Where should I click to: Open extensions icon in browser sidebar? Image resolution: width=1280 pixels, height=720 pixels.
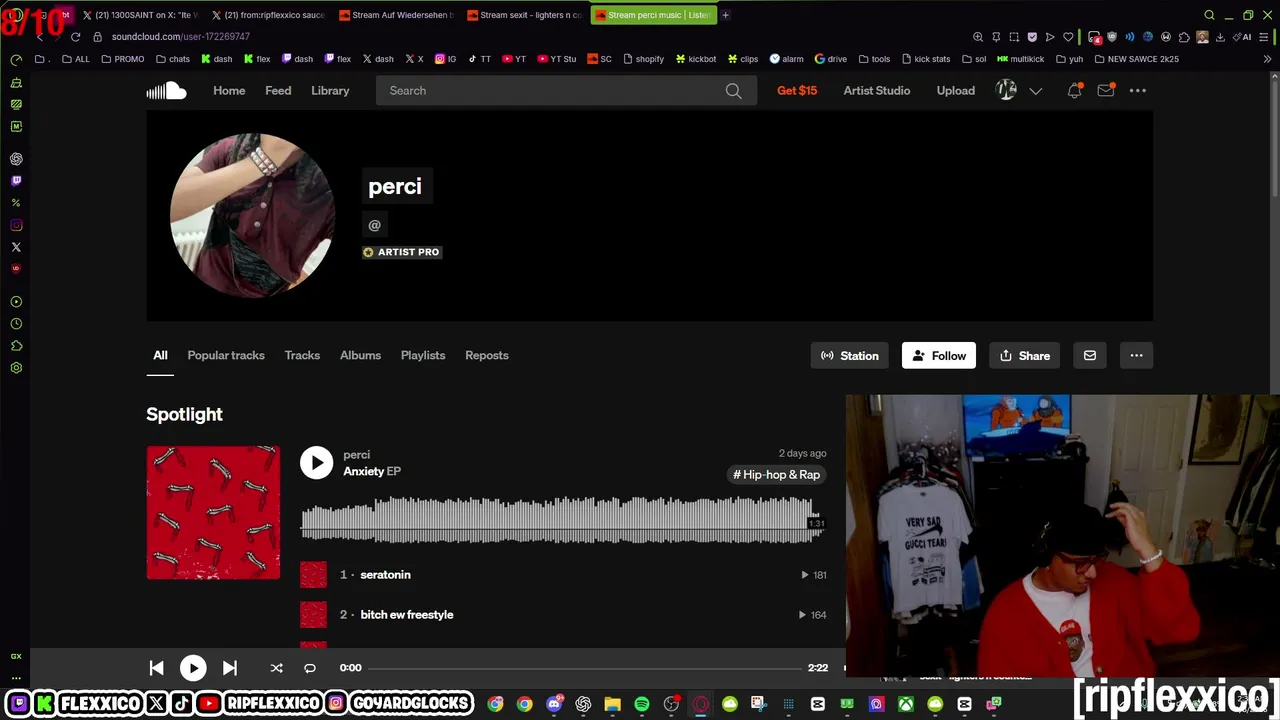tap(16, 346)
